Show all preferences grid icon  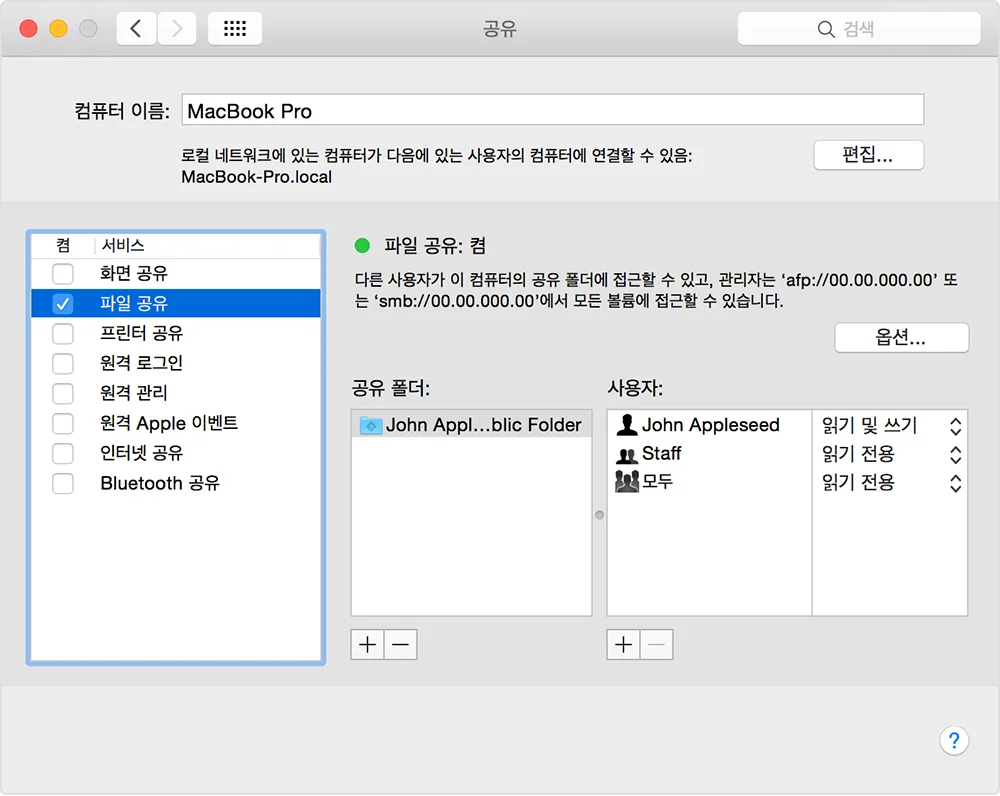(x=235, y=29)
